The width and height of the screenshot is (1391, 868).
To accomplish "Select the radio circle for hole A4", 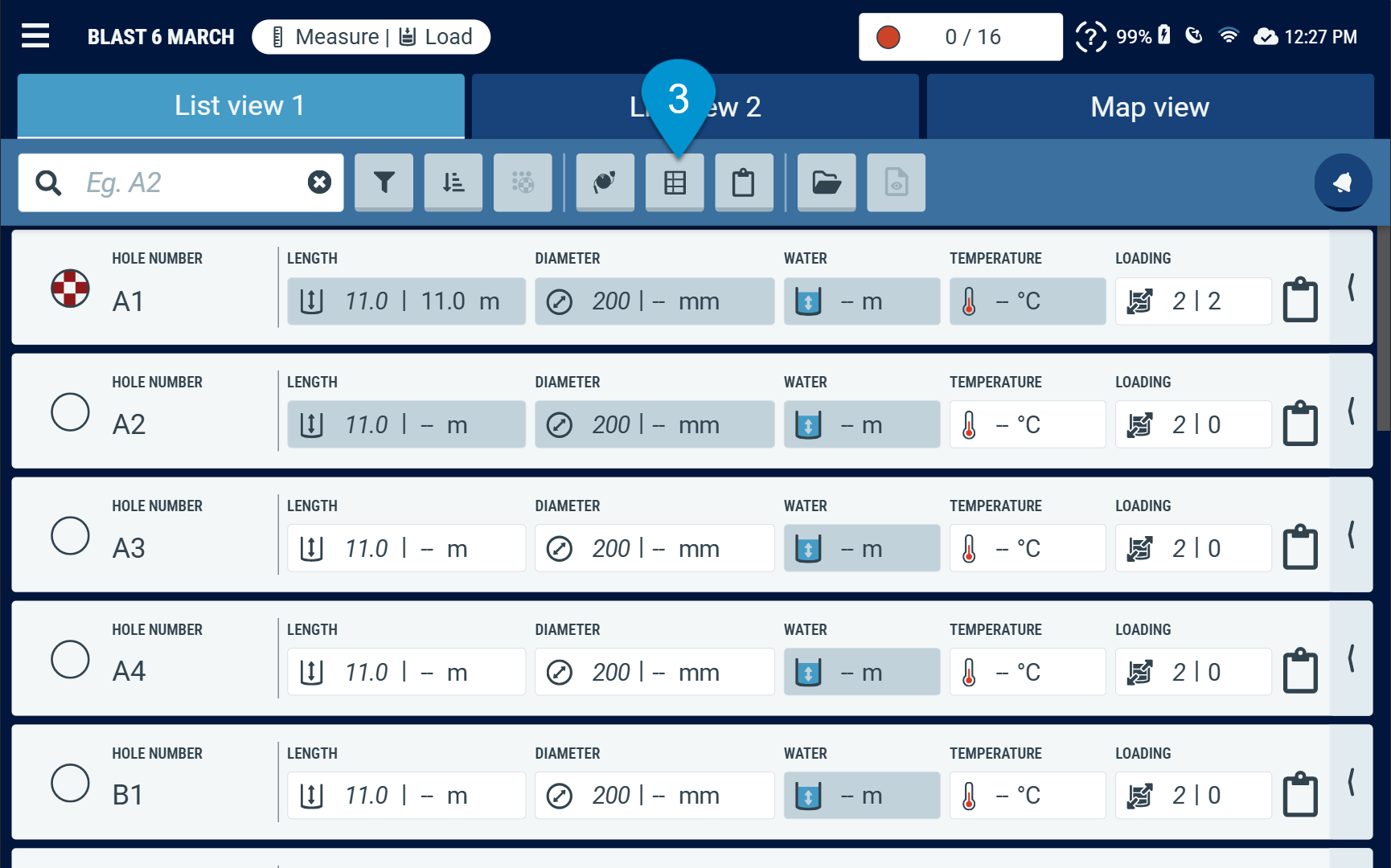I will [x=70, y=659].
